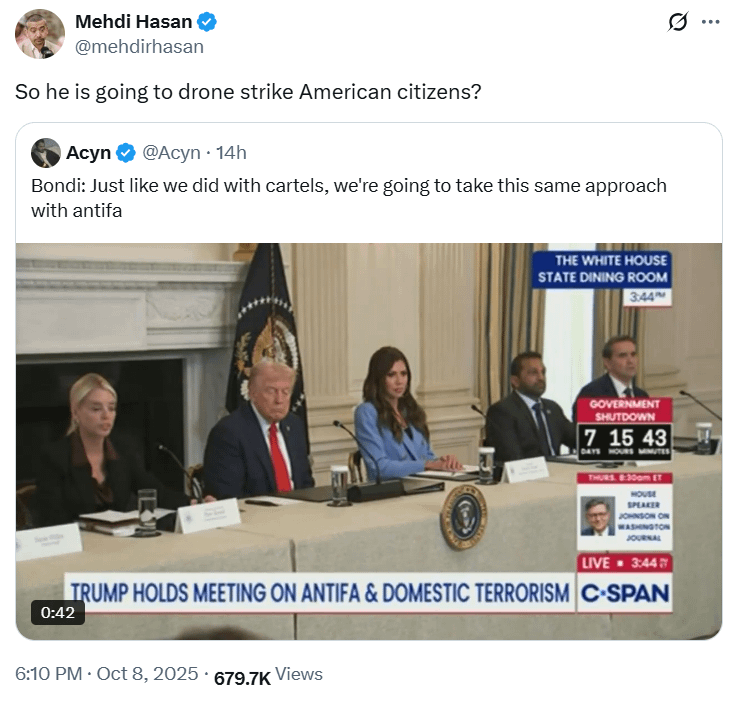
Task: Open the @mehdirhasan handle link
Action: click(140, 47)
